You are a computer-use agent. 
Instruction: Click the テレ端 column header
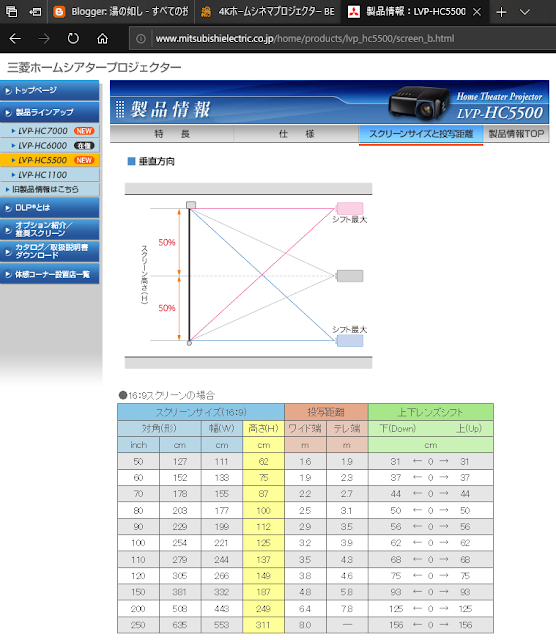[x=347, y=429]
